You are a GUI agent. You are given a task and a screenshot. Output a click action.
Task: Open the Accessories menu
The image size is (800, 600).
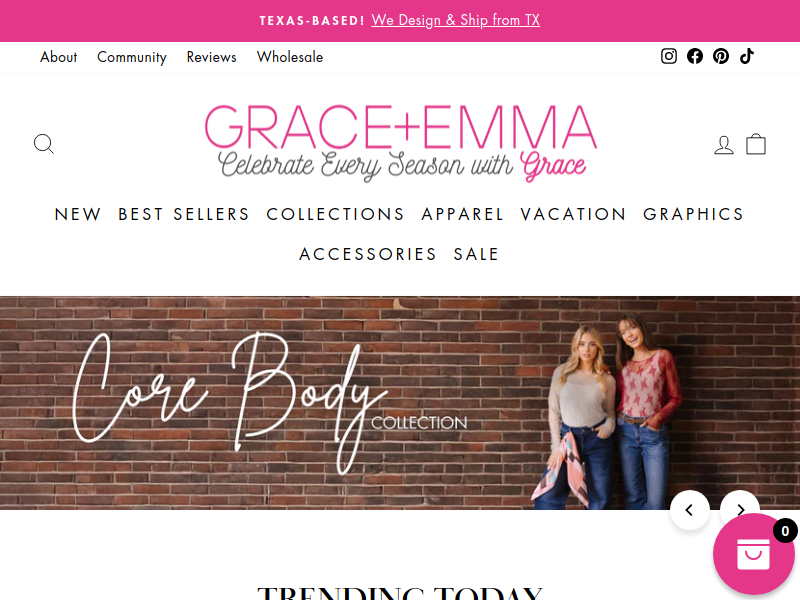pos(368,254)
